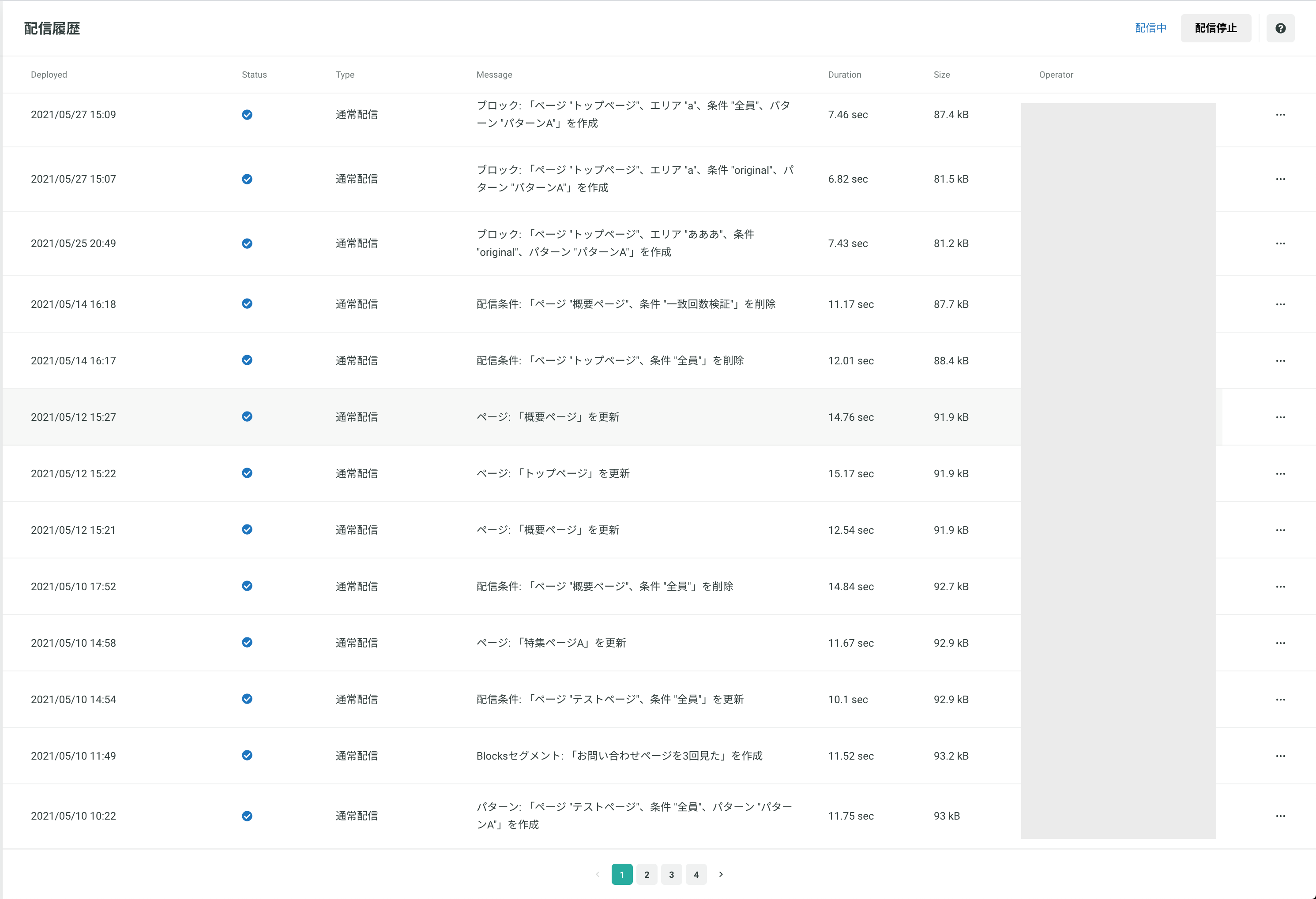Click the 配信停止 button

[1216, 28]
